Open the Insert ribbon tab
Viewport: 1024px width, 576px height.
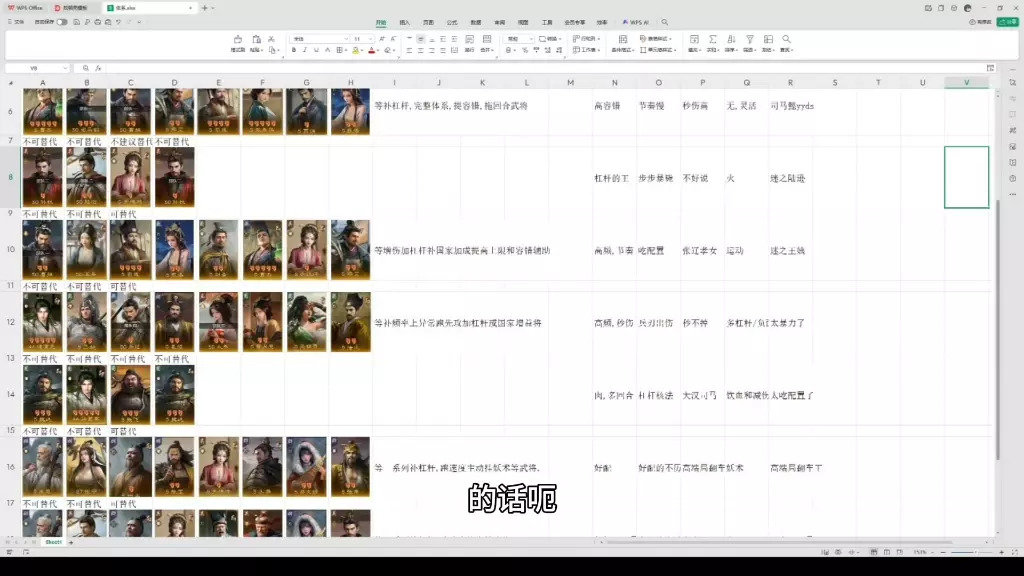click(404, 22)
